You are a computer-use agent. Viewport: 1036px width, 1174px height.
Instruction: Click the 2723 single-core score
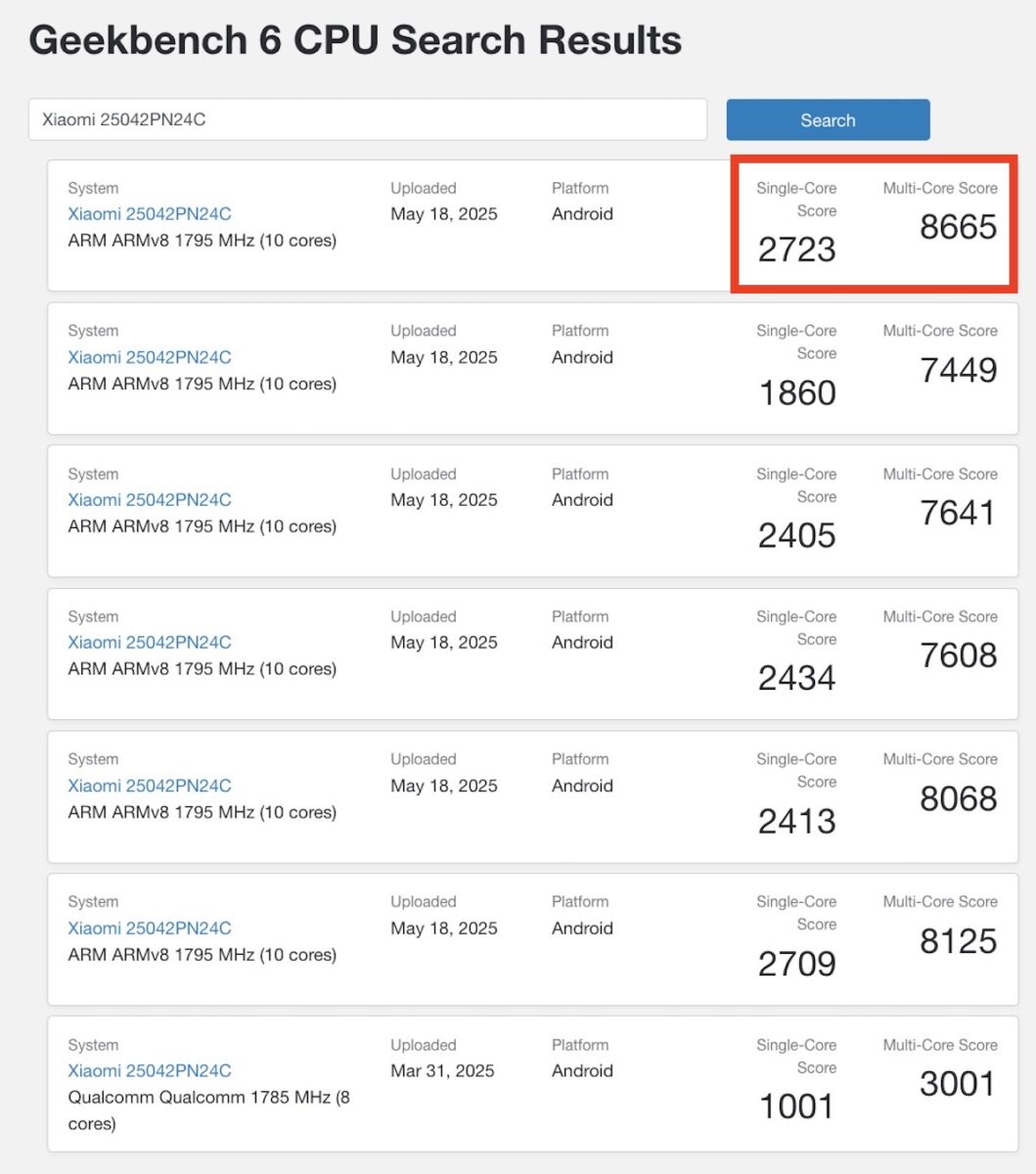pos(796,249)
